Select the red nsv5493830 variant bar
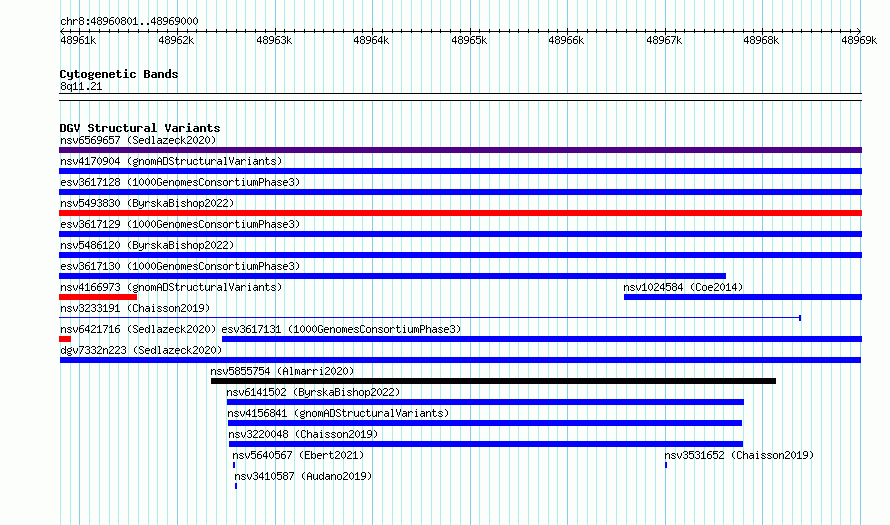 (460, 213)
